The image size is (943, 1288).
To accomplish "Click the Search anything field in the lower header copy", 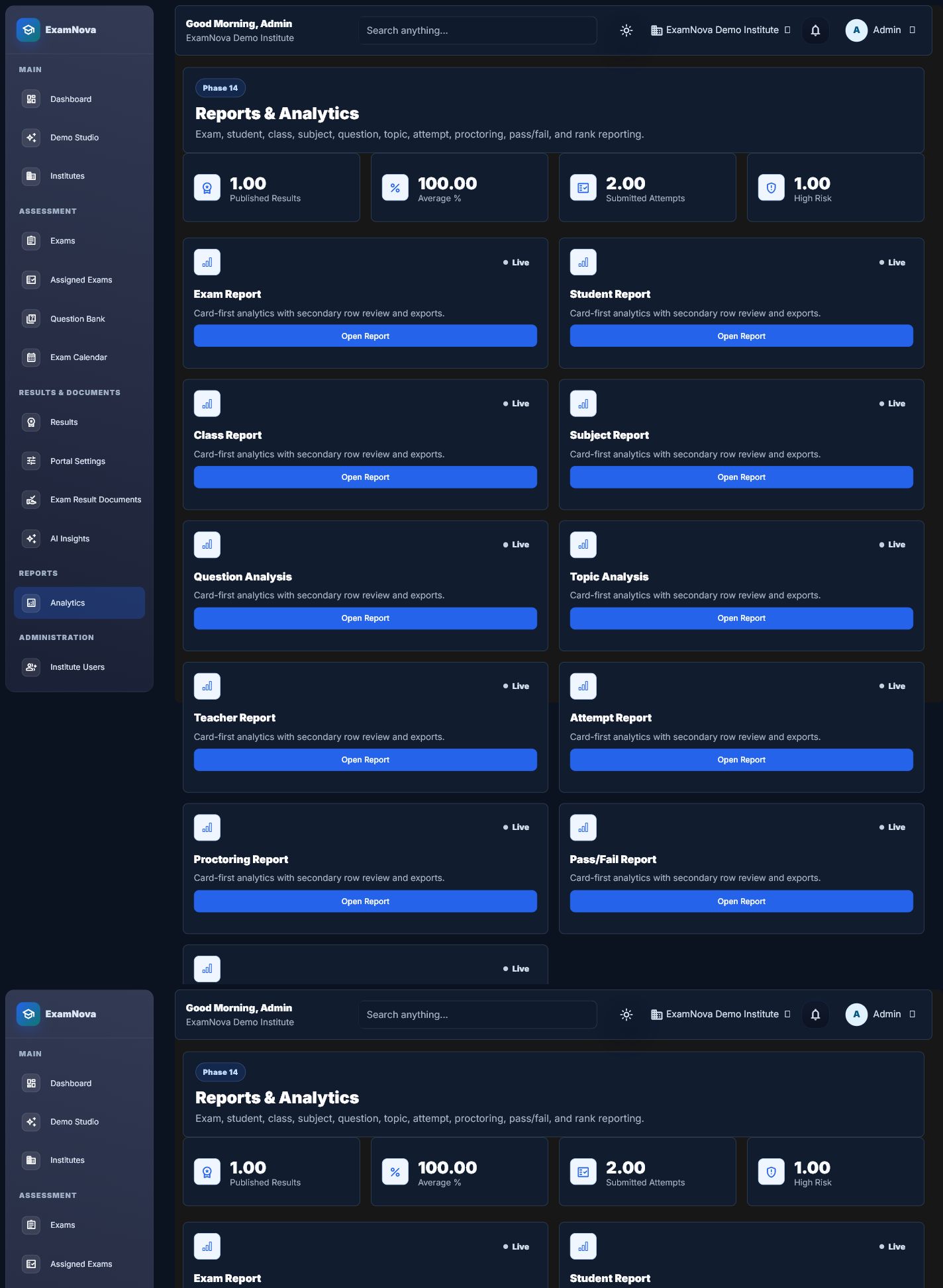I will 477,1015.
